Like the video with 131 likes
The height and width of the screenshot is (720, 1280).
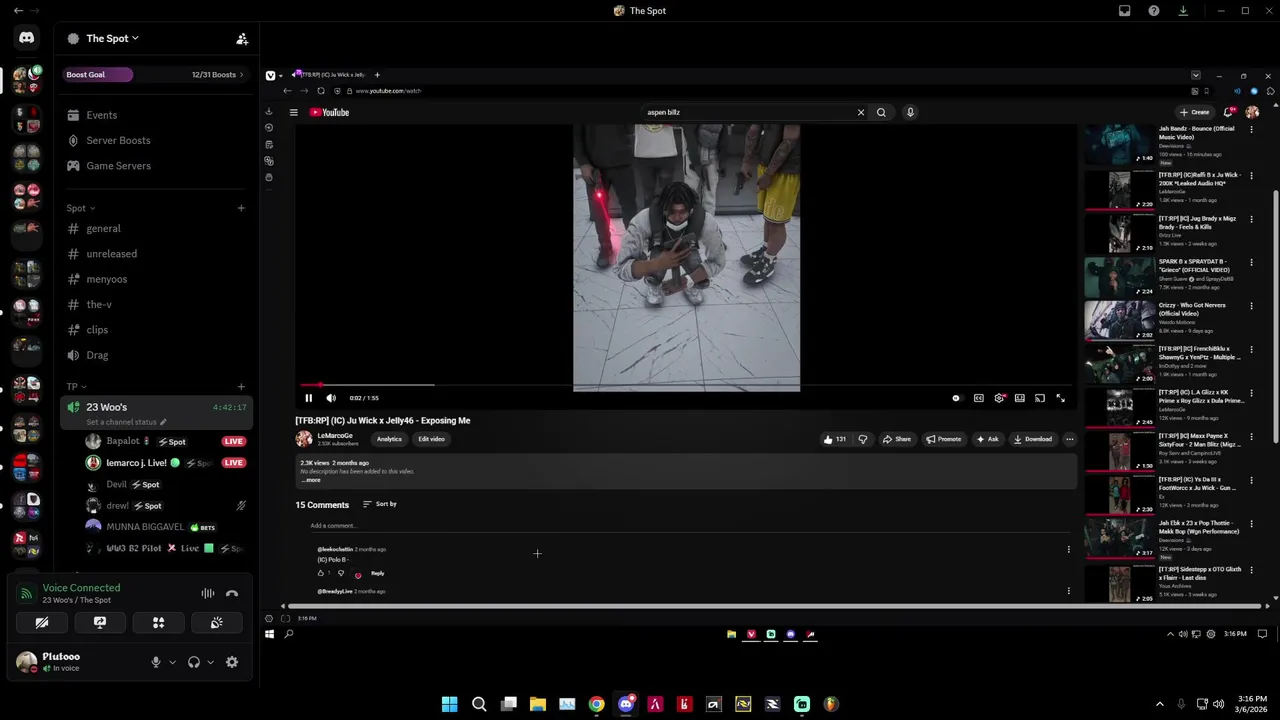coord(834,439)
